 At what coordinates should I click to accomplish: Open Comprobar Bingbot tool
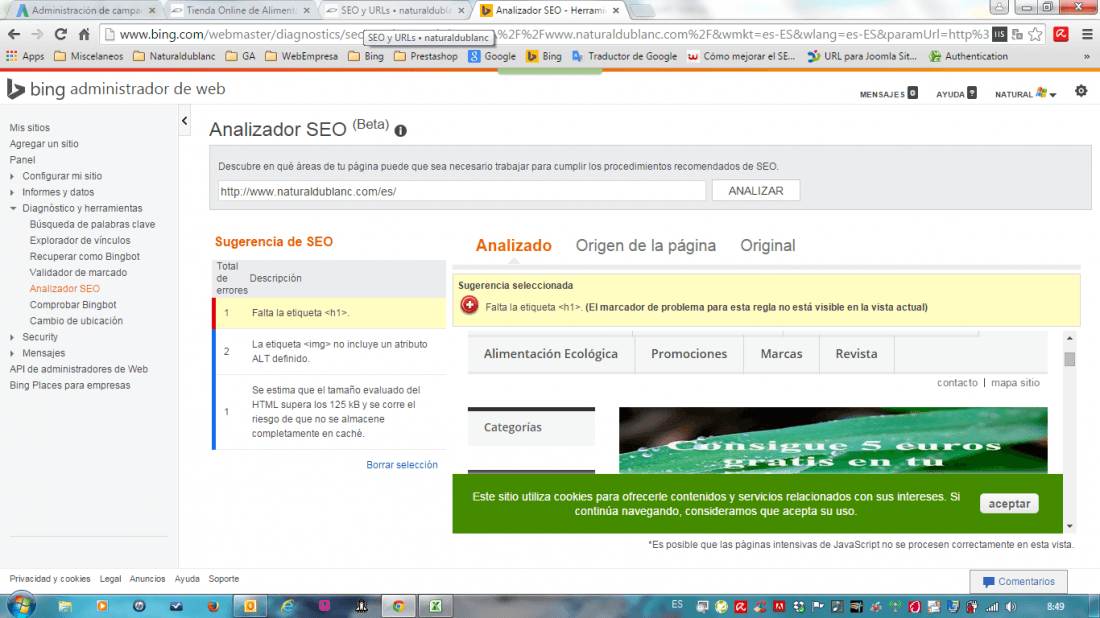click(x=72, y=305)
